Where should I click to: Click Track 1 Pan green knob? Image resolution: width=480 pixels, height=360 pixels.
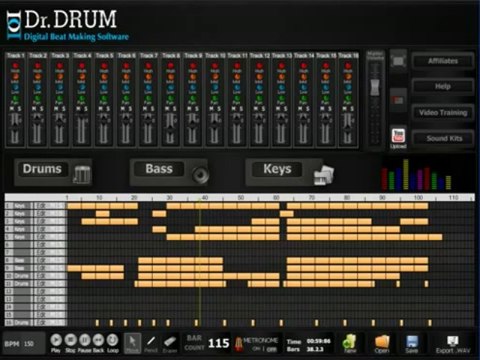[15, 99]
